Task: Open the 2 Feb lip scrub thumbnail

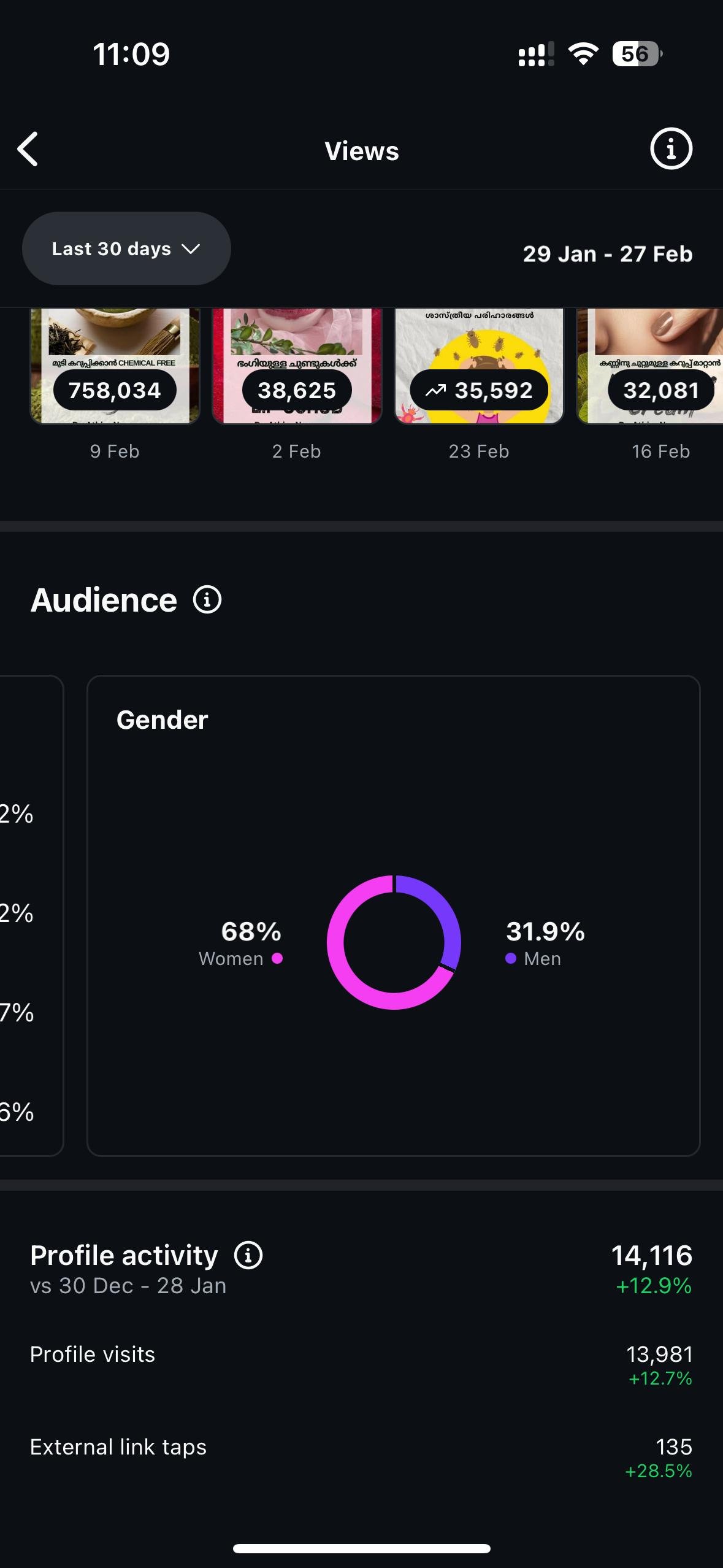Action: click(297, 366)
